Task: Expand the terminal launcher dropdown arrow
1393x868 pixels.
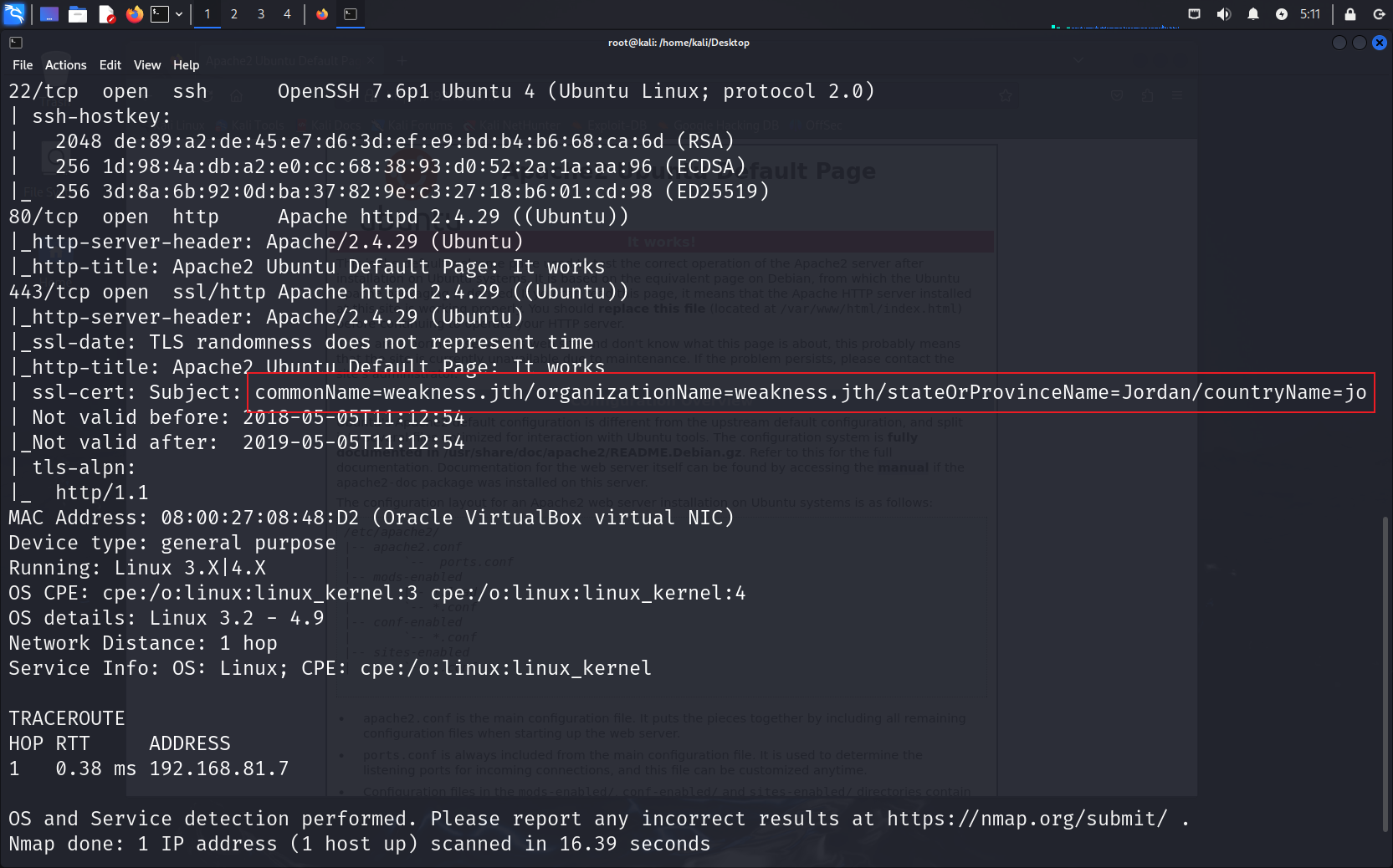Action: point(179,14)
